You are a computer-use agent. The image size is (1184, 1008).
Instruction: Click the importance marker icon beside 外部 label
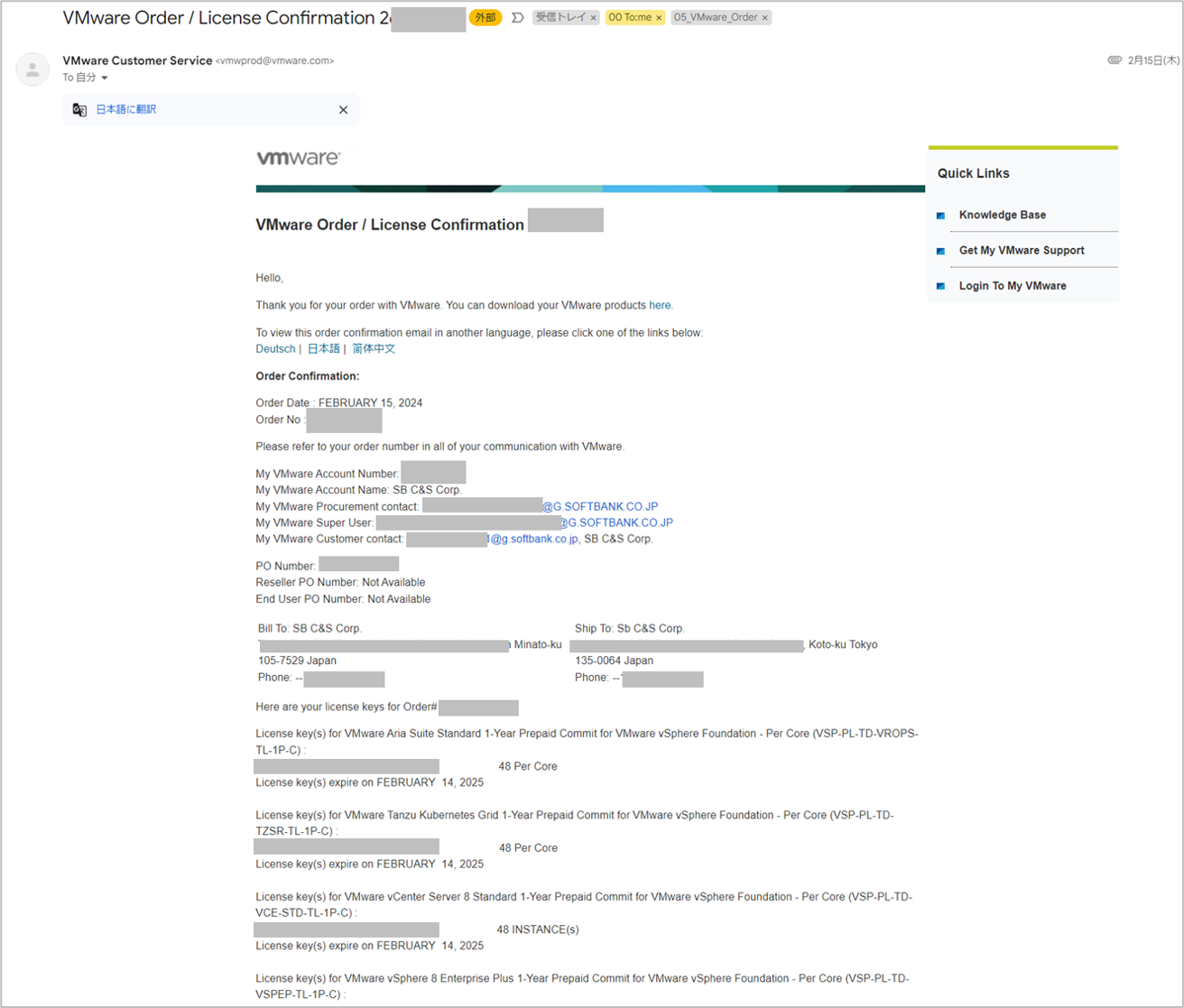[x=517, y=17]
